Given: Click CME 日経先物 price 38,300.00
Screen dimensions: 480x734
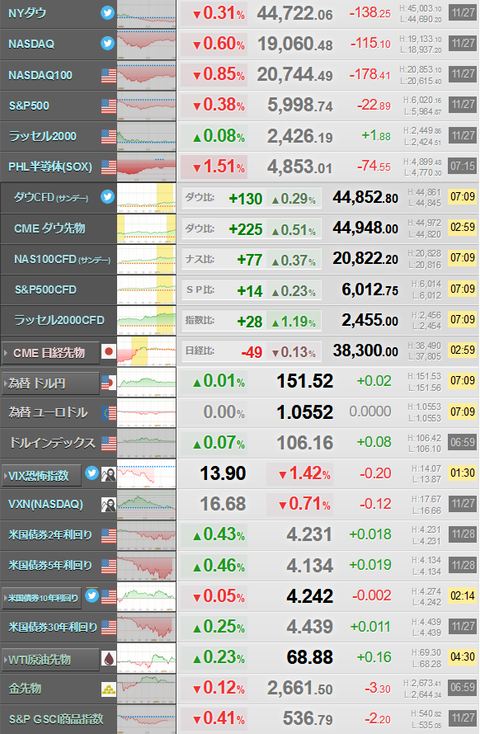Looking at the screenshot, I should (x=365, y=351).
